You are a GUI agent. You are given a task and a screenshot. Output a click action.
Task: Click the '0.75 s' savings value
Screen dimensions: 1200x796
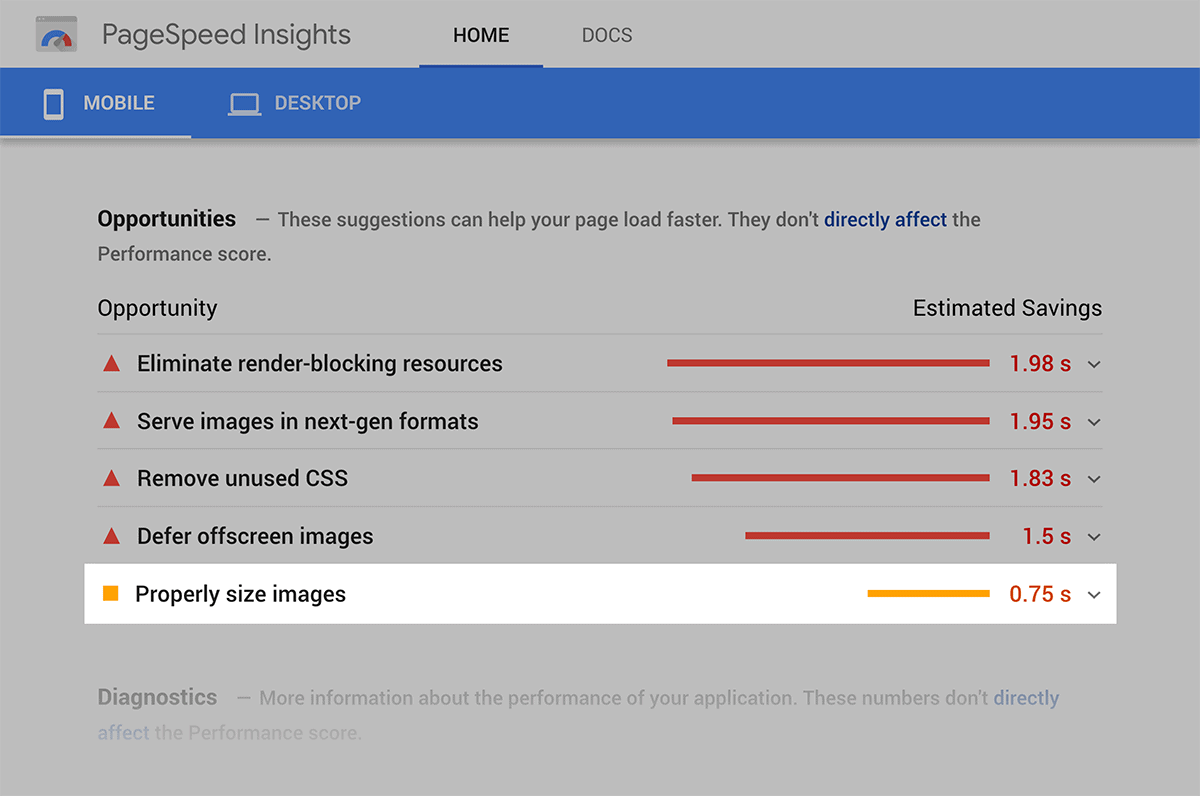pyautogui.click(x=1040, y=594)
